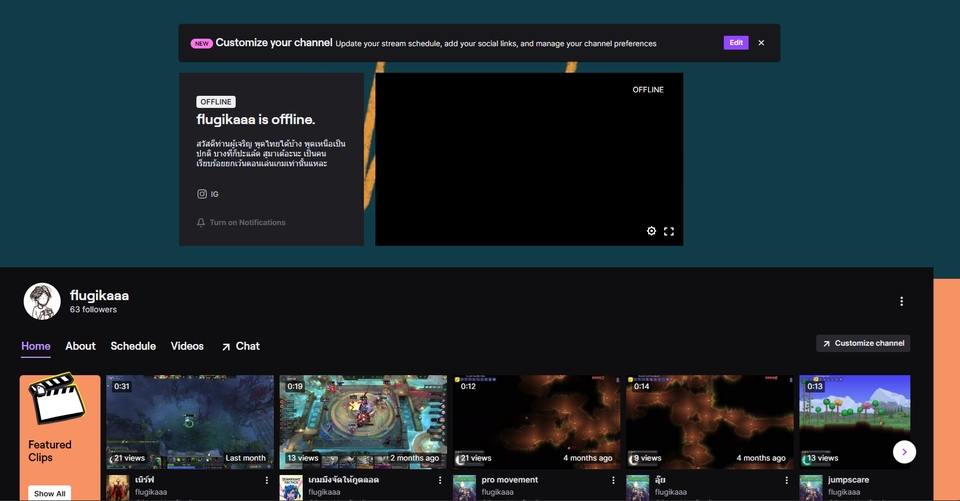Play the 0:13 jumpscare clip thumbnail
This screenshot has height=501, width=960.
(855, 422)
